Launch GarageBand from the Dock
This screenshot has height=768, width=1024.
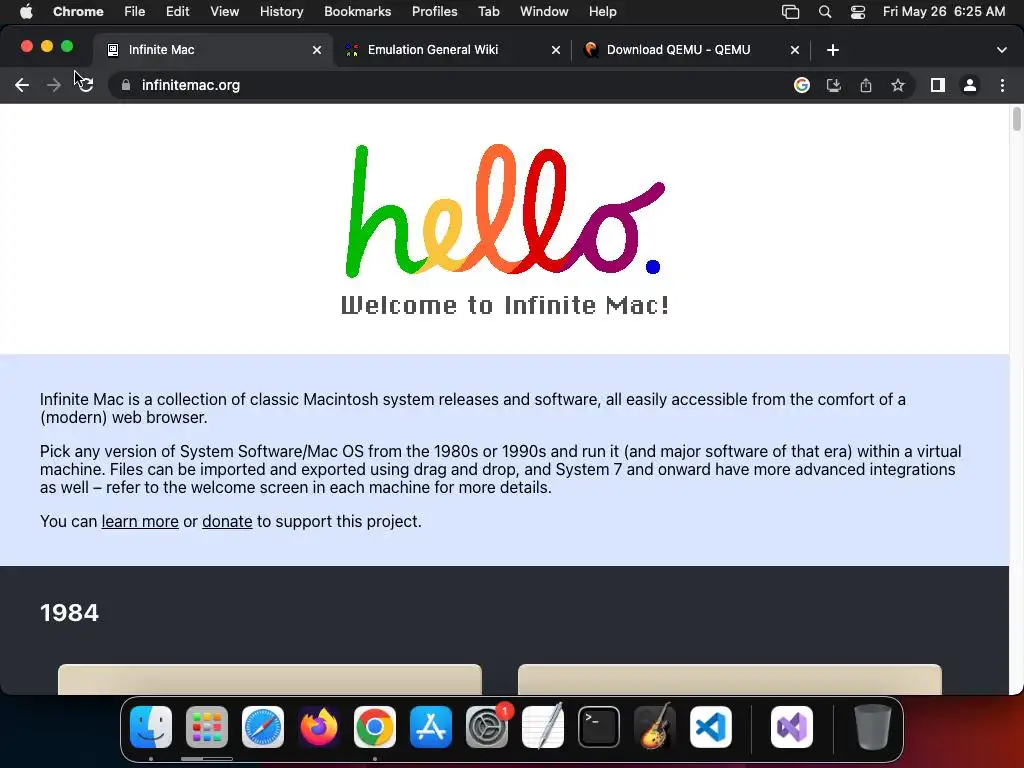point(655,727)
